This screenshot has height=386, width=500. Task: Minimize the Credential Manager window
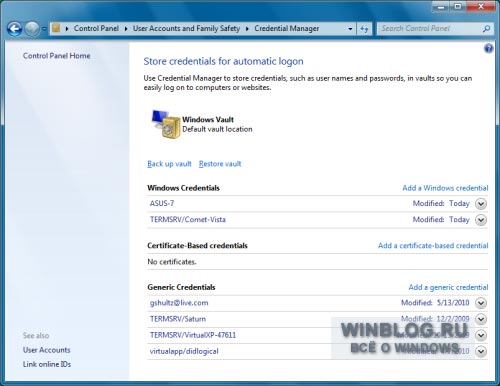point(441,7)
